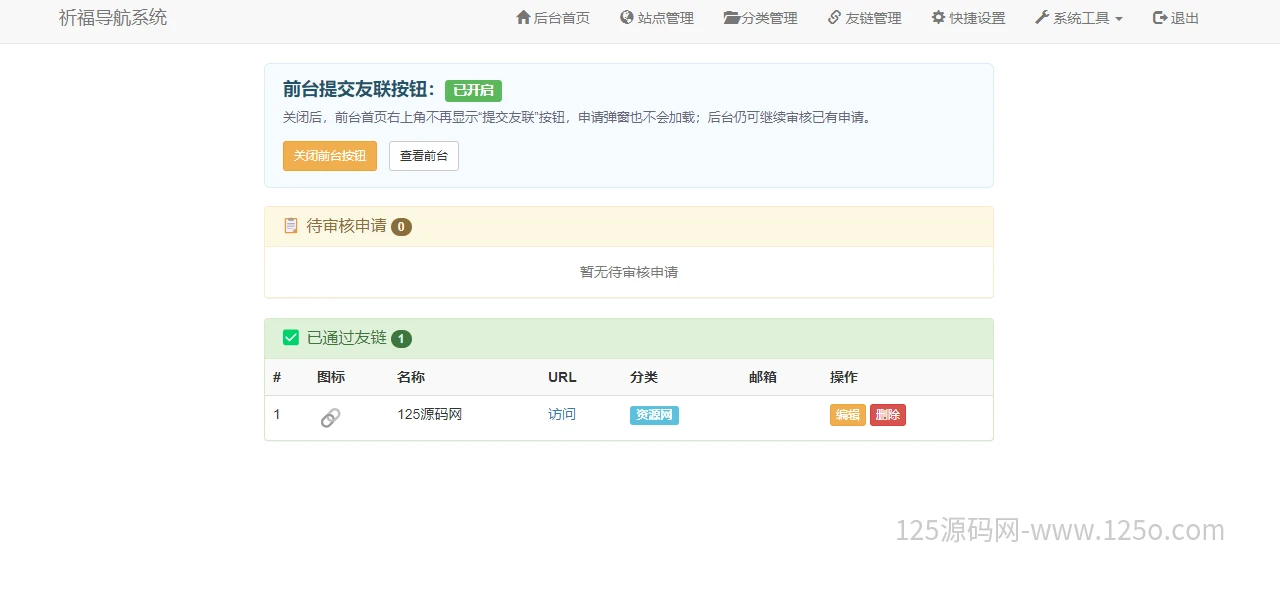Click the clipboard icon by 待审核申请

(291, 226)
